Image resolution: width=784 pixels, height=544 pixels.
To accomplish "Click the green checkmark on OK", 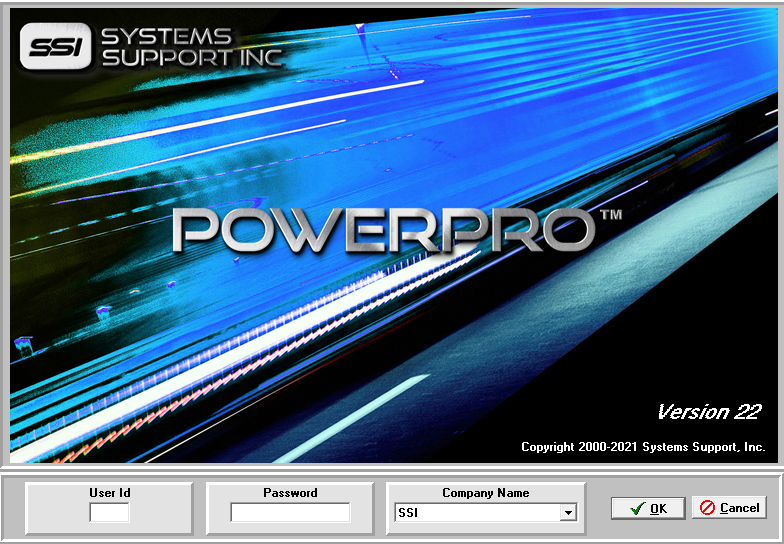I will tap(636, 508).
